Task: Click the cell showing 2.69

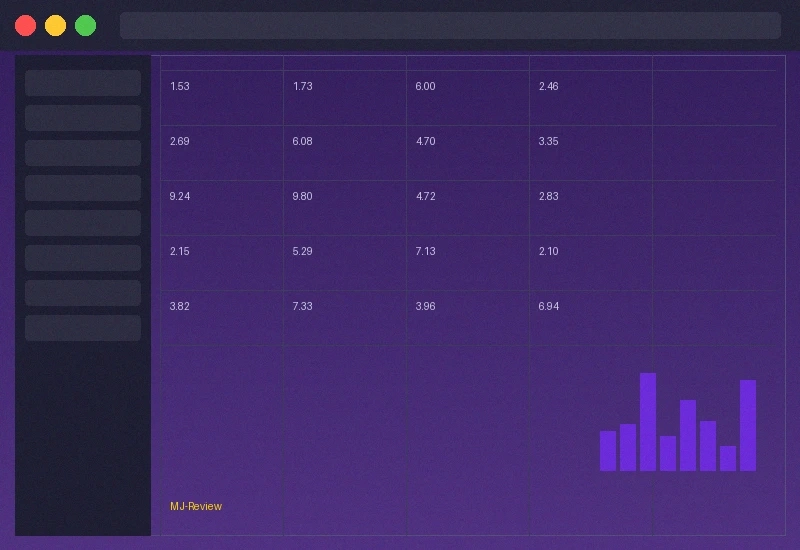Action: click(180, 142)
